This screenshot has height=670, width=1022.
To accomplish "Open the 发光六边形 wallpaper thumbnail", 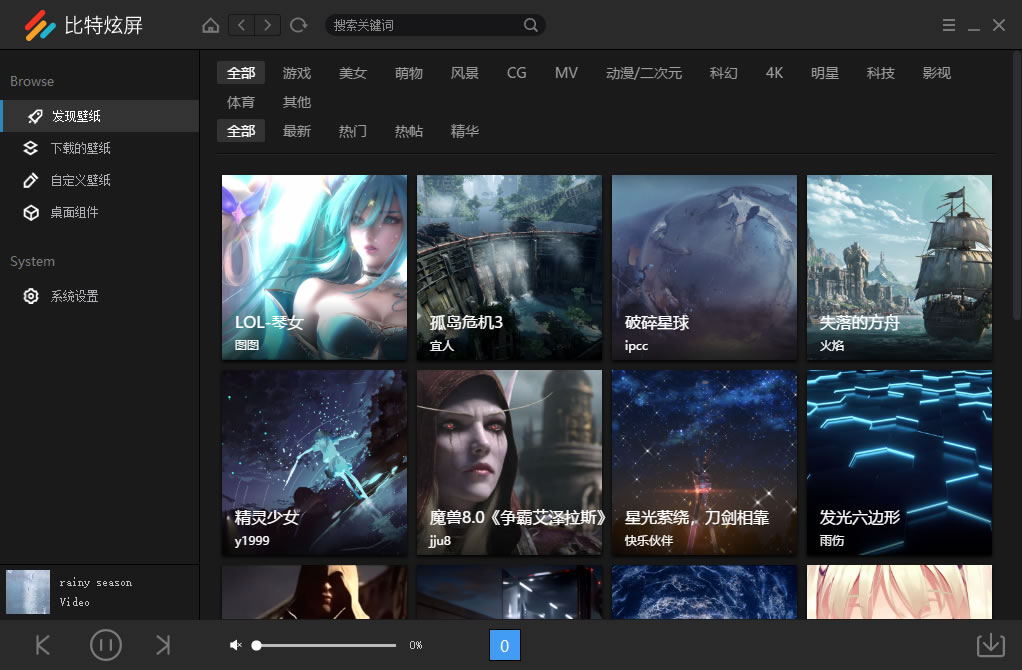I will point(899,462).
